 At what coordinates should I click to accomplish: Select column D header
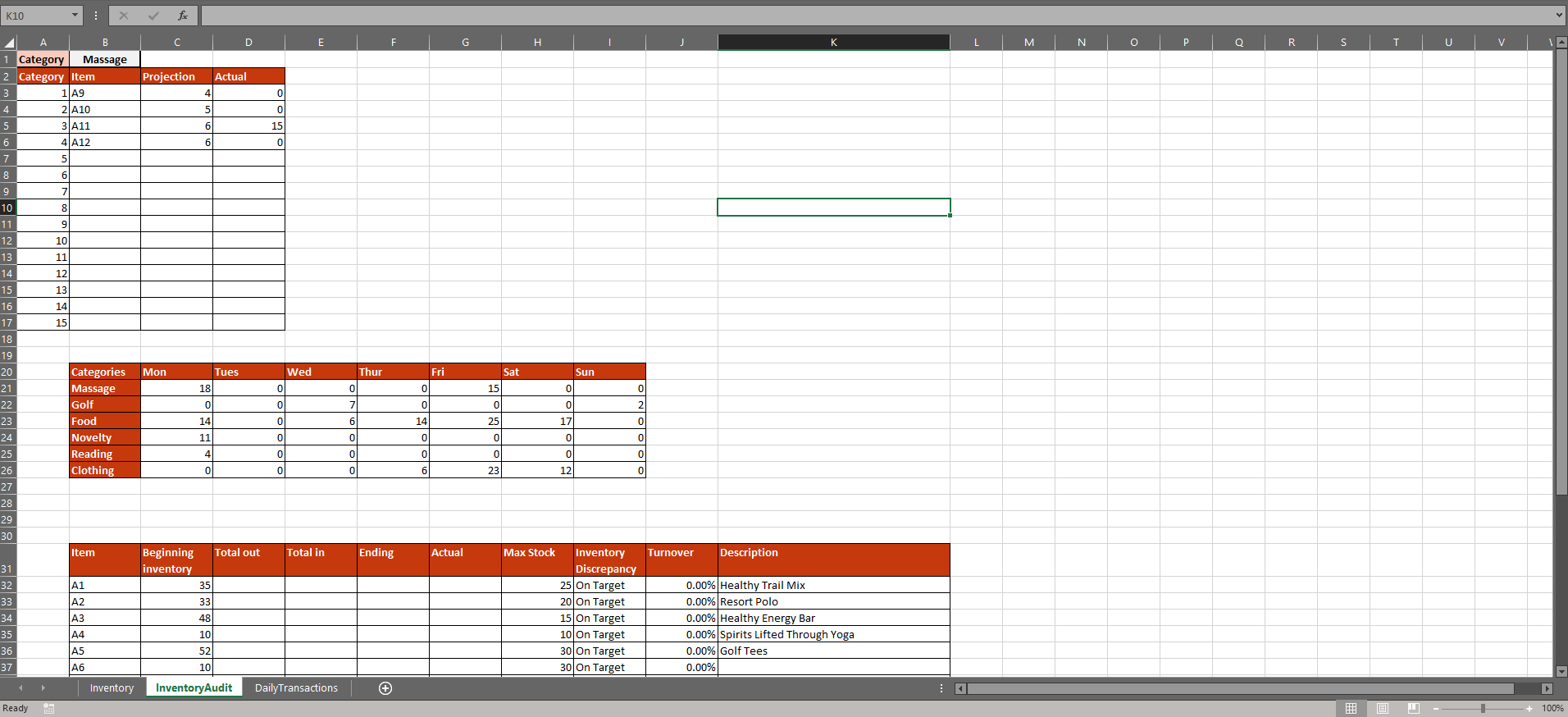click(x=248, y=43)
